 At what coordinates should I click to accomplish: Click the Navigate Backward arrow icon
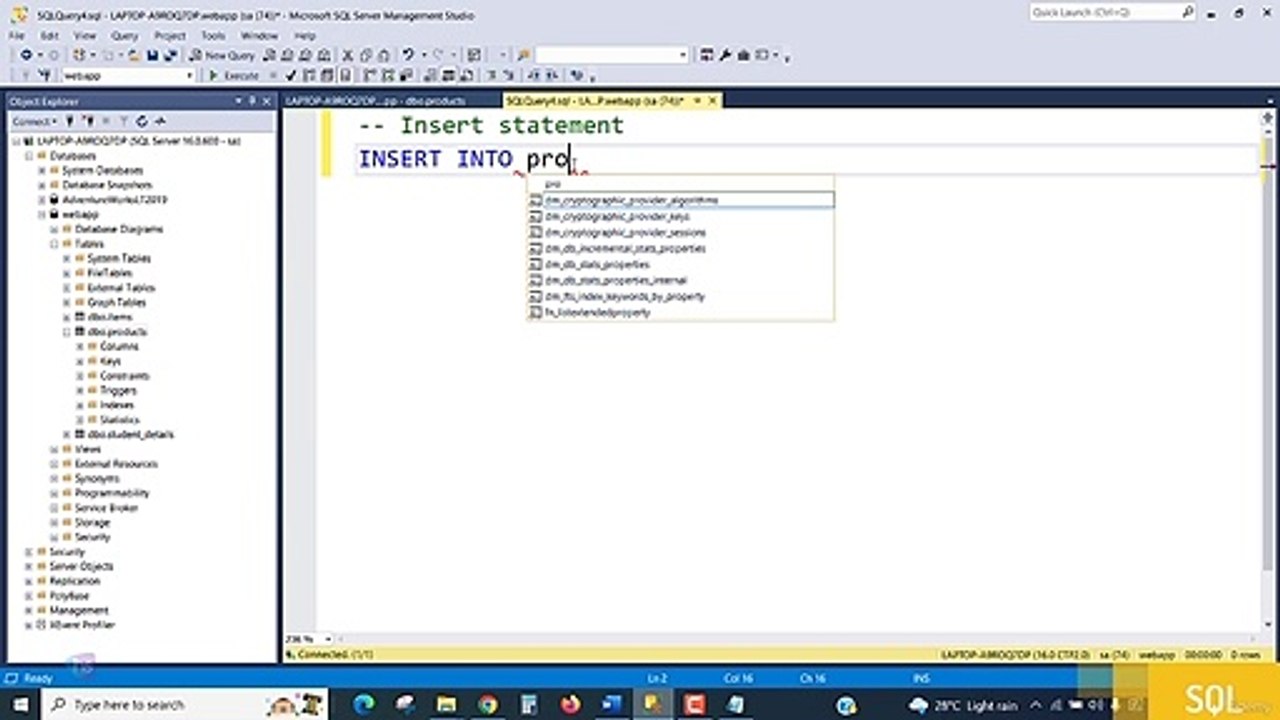pos(26,55)
